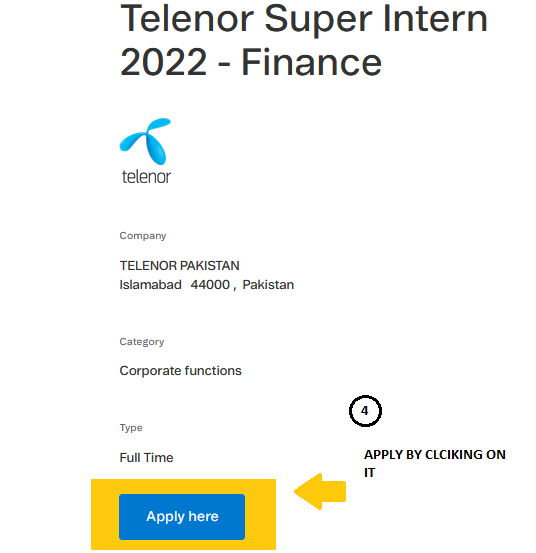This screenshot has width=536, height=553.
Task: Click the blue Apply here button
Action: click(x=182, y=517)
